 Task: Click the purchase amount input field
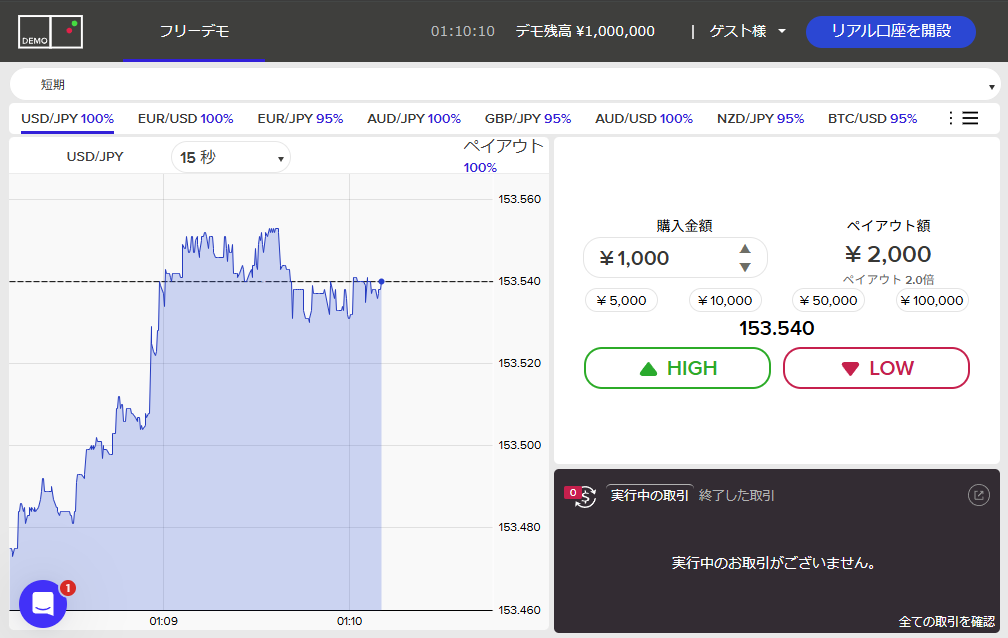pos(660,258)
